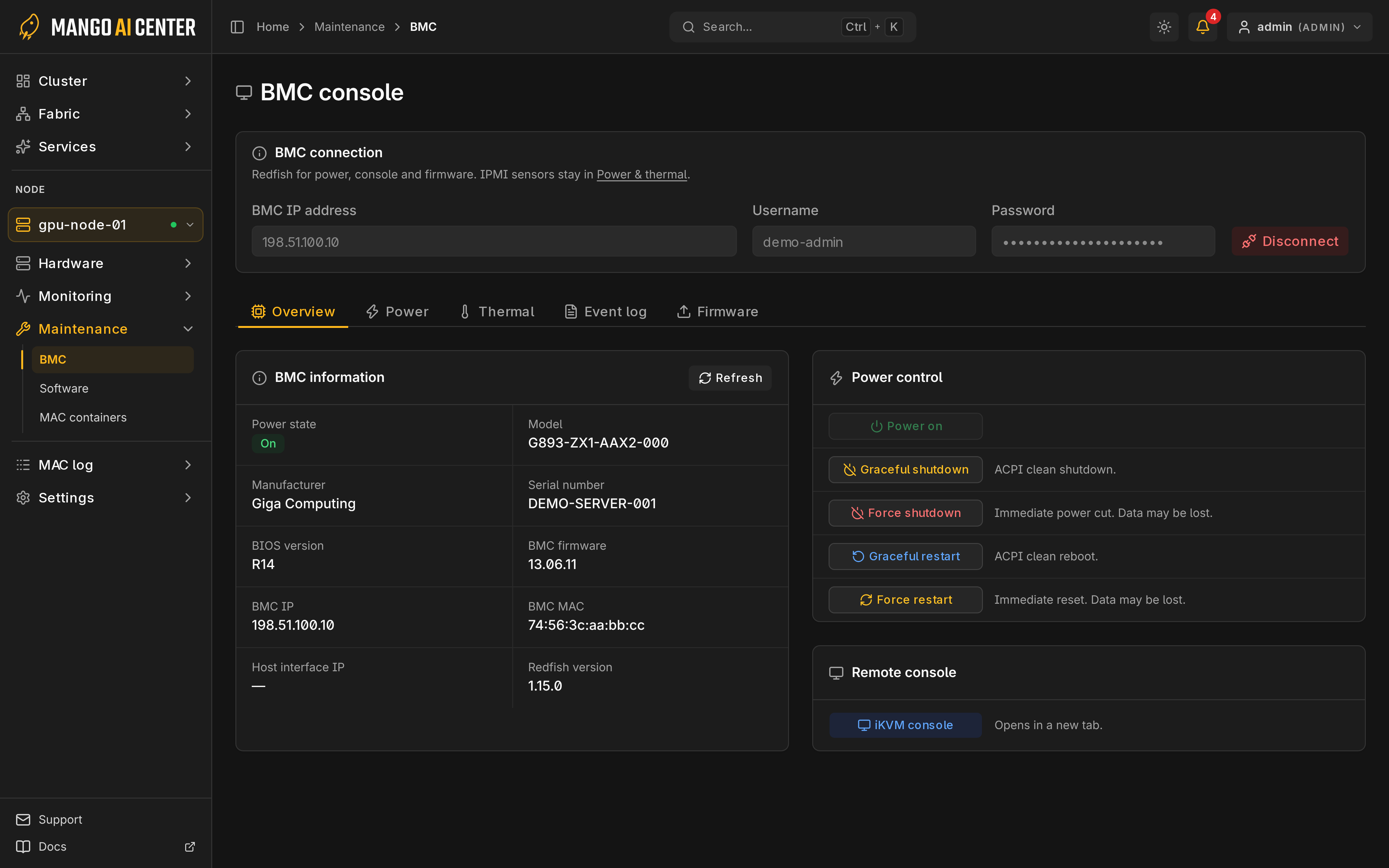Collapse the Maintenance section chevron

click(188, 329)
